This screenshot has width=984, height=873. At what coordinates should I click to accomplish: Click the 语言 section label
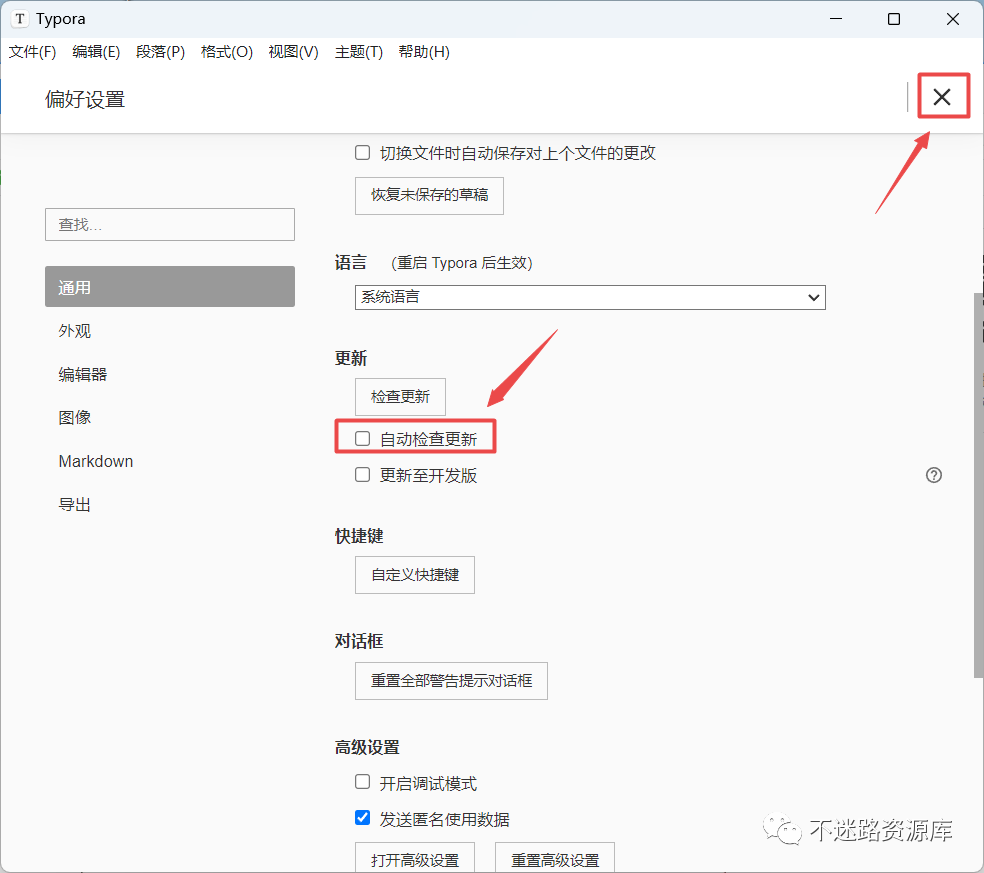pyautogui.click(x=351, y=262)
